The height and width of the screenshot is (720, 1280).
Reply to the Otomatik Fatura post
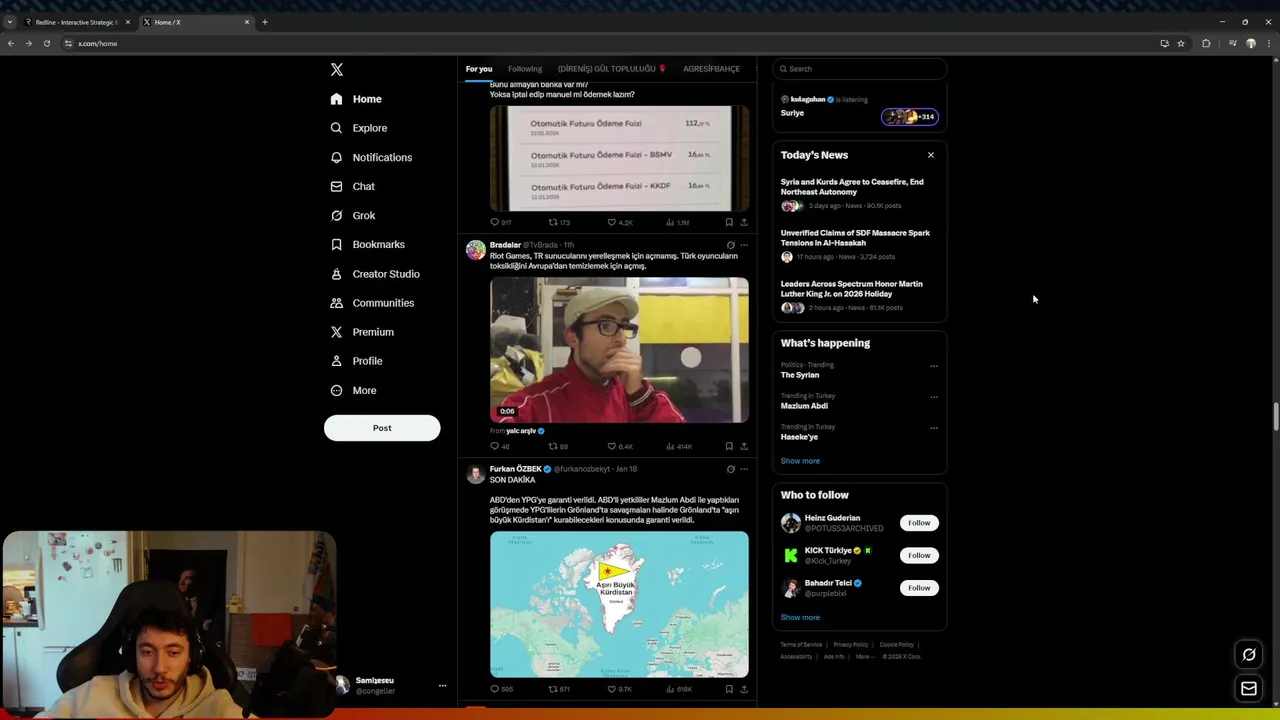[x=500, y=222]
